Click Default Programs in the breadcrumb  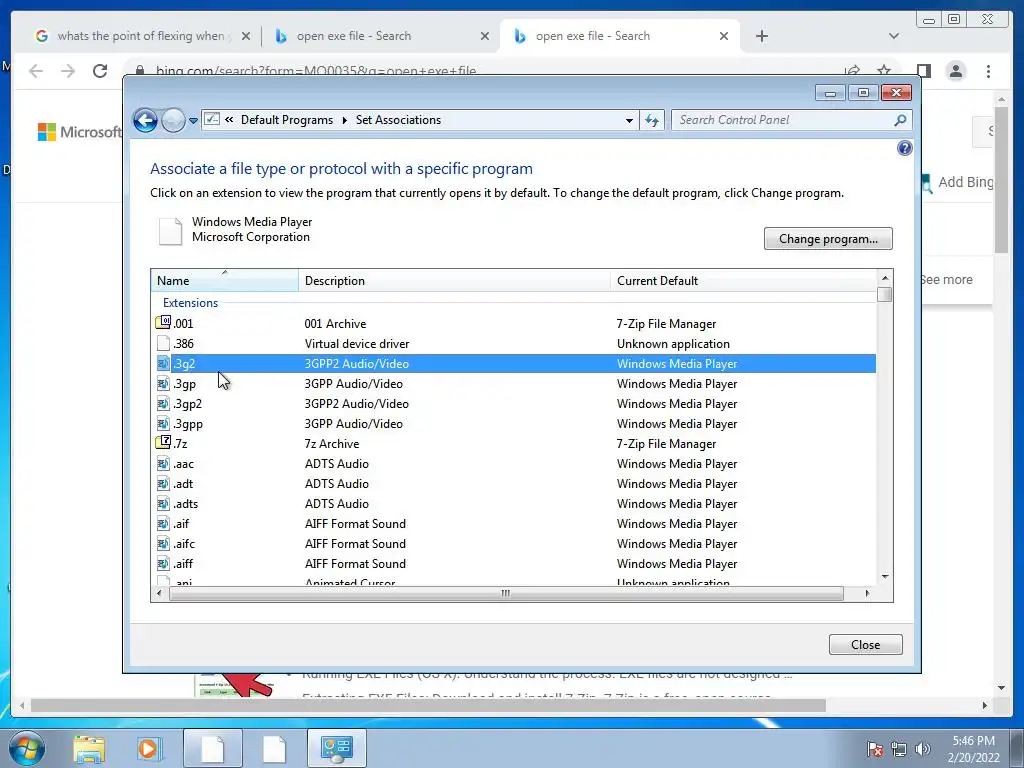click(287, 120)
